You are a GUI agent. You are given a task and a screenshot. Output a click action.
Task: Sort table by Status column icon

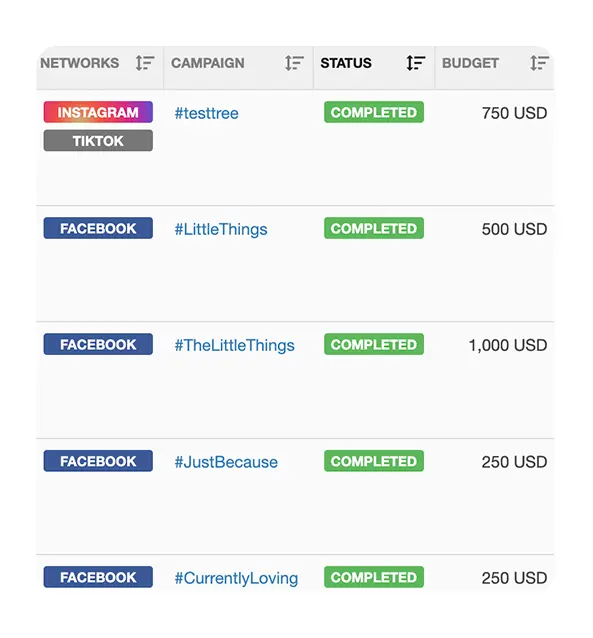point(416,63)
